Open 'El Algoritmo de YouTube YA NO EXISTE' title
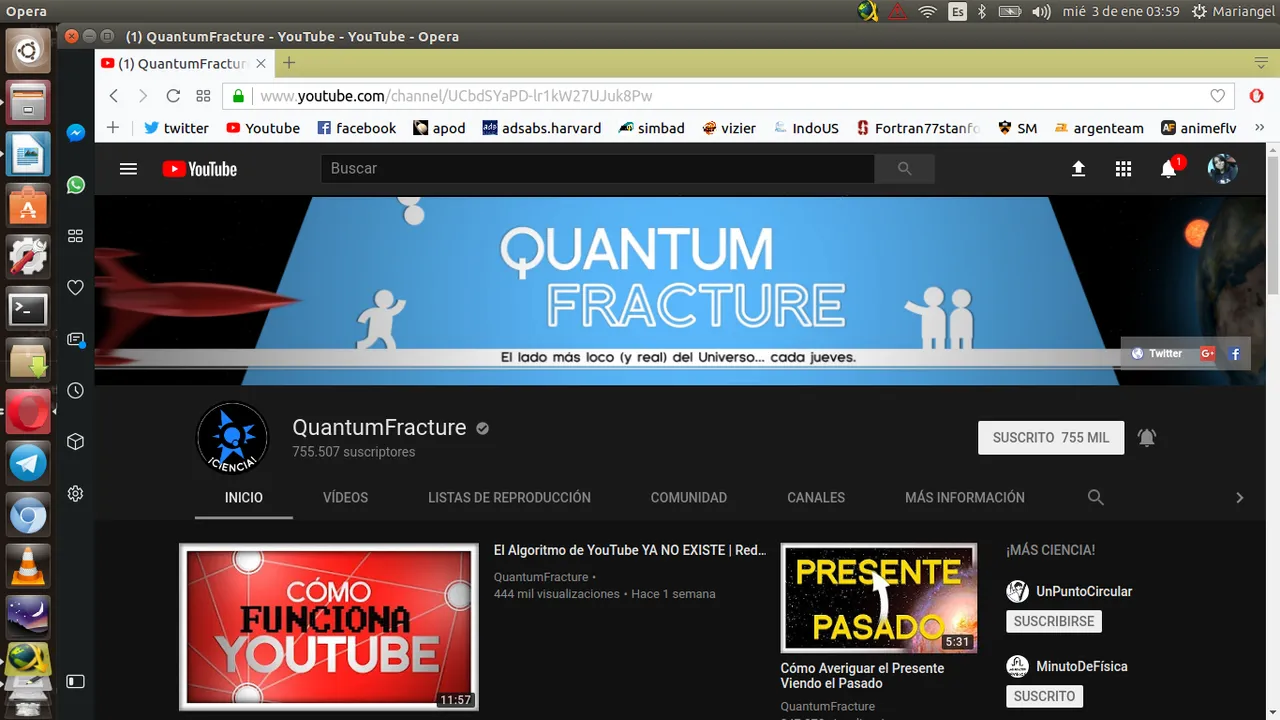1280x720 pixels. [x=630, y=550]
